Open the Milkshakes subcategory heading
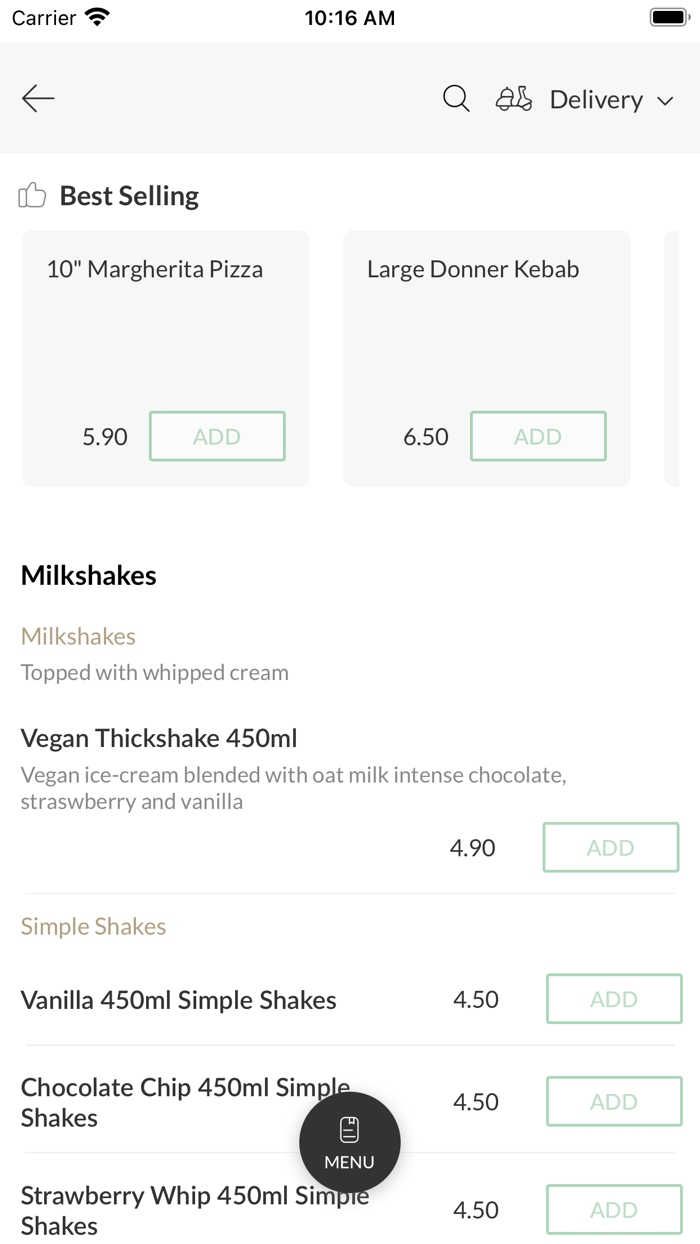700x1244 pixels. [x=78, y=636]
